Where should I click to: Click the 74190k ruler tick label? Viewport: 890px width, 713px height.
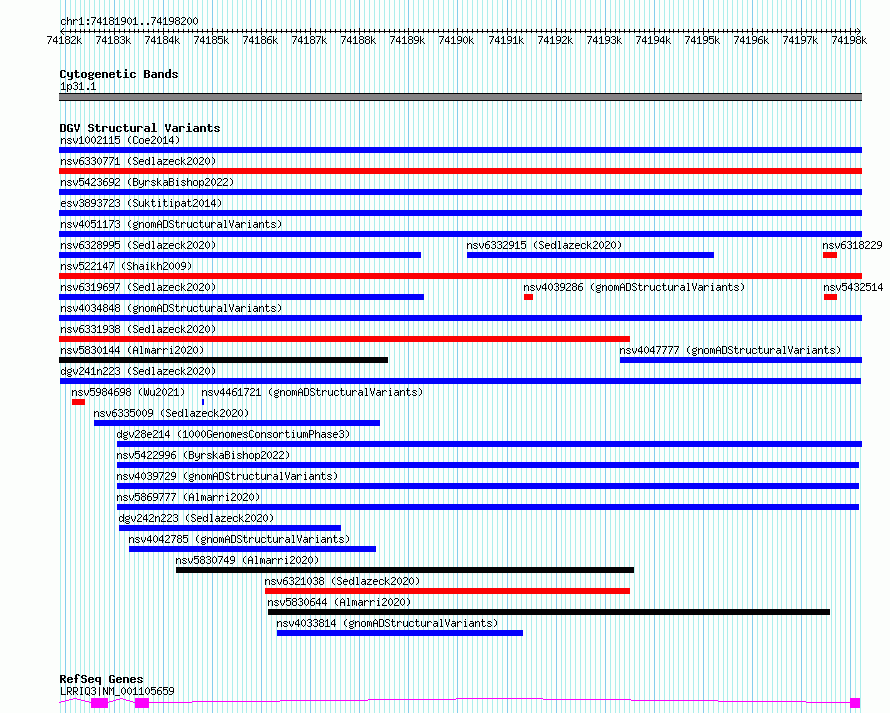coord(456,40)
